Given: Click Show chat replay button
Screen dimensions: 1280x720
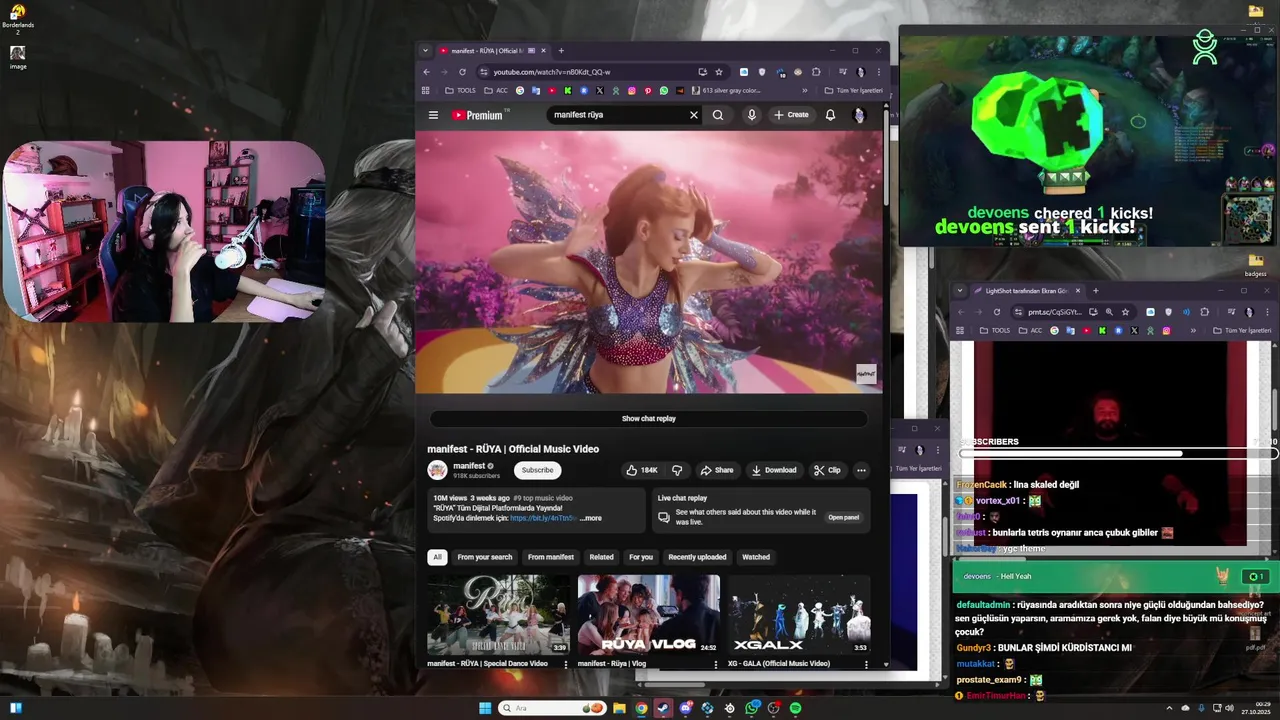Looking at the screenshot, I should [649, 419].
